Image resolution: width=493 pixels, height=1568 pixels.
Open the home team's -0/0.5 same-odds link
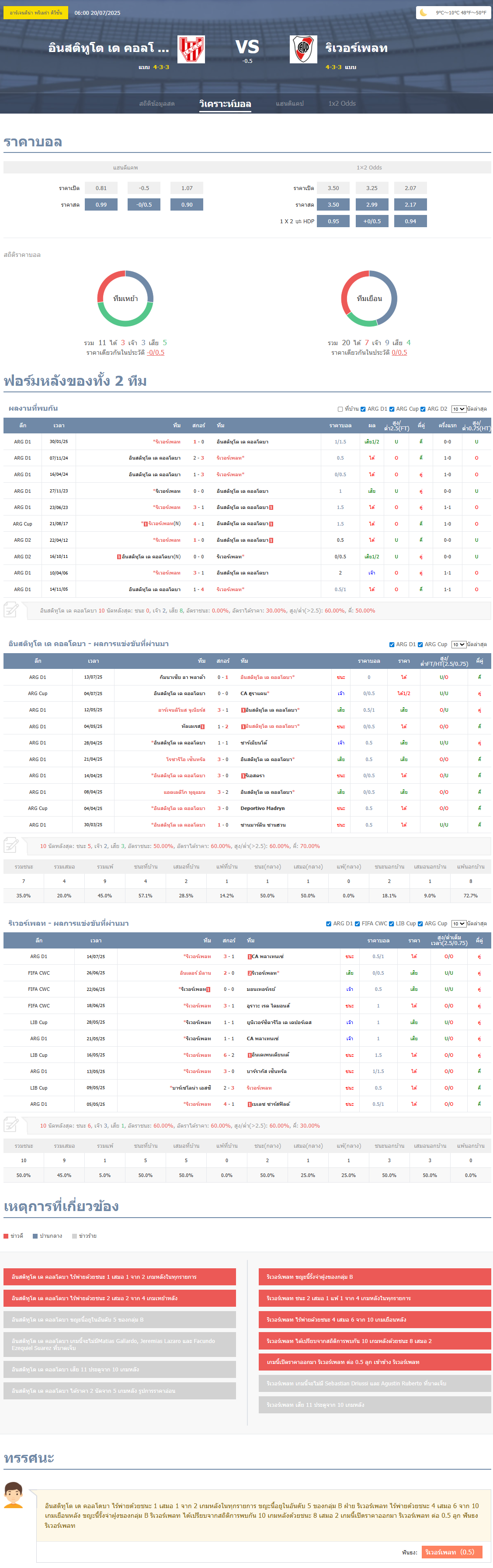coord(156,353)
